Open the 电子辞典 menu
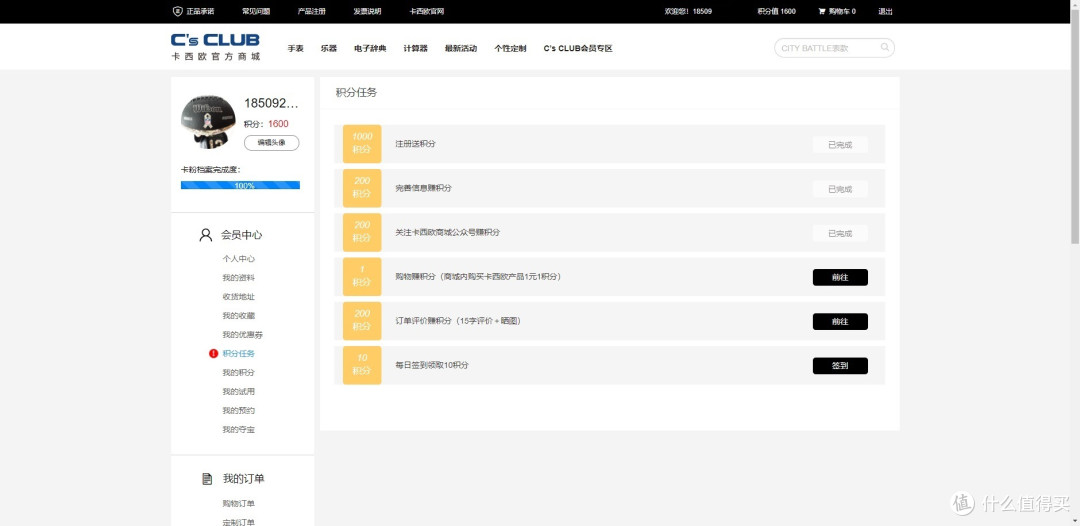The image size is (1080, 526). [370, 49]
